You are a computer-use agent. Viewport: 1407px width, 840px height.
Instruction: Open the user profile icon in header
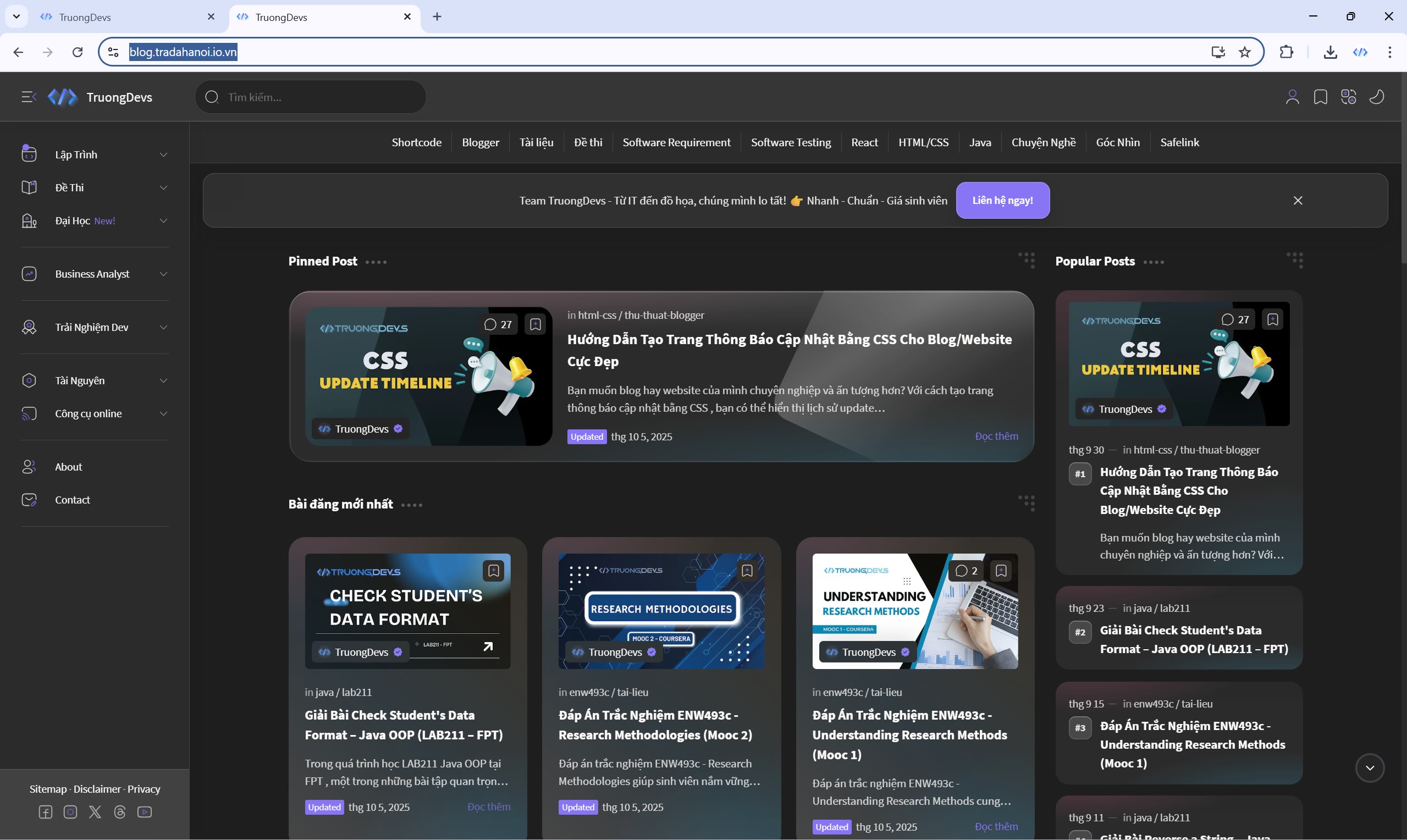pyautogui.click(x=1292, y=97)
